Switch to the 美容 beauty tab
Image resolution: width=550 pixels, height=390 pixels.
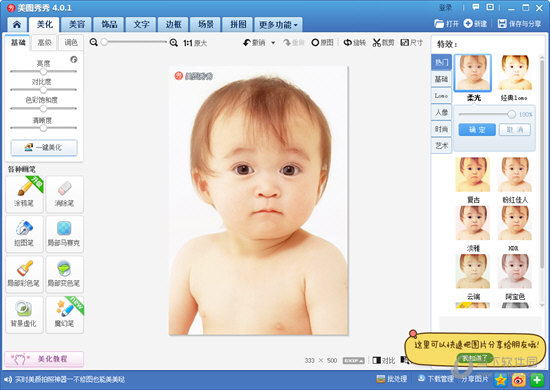coord(77,25)
